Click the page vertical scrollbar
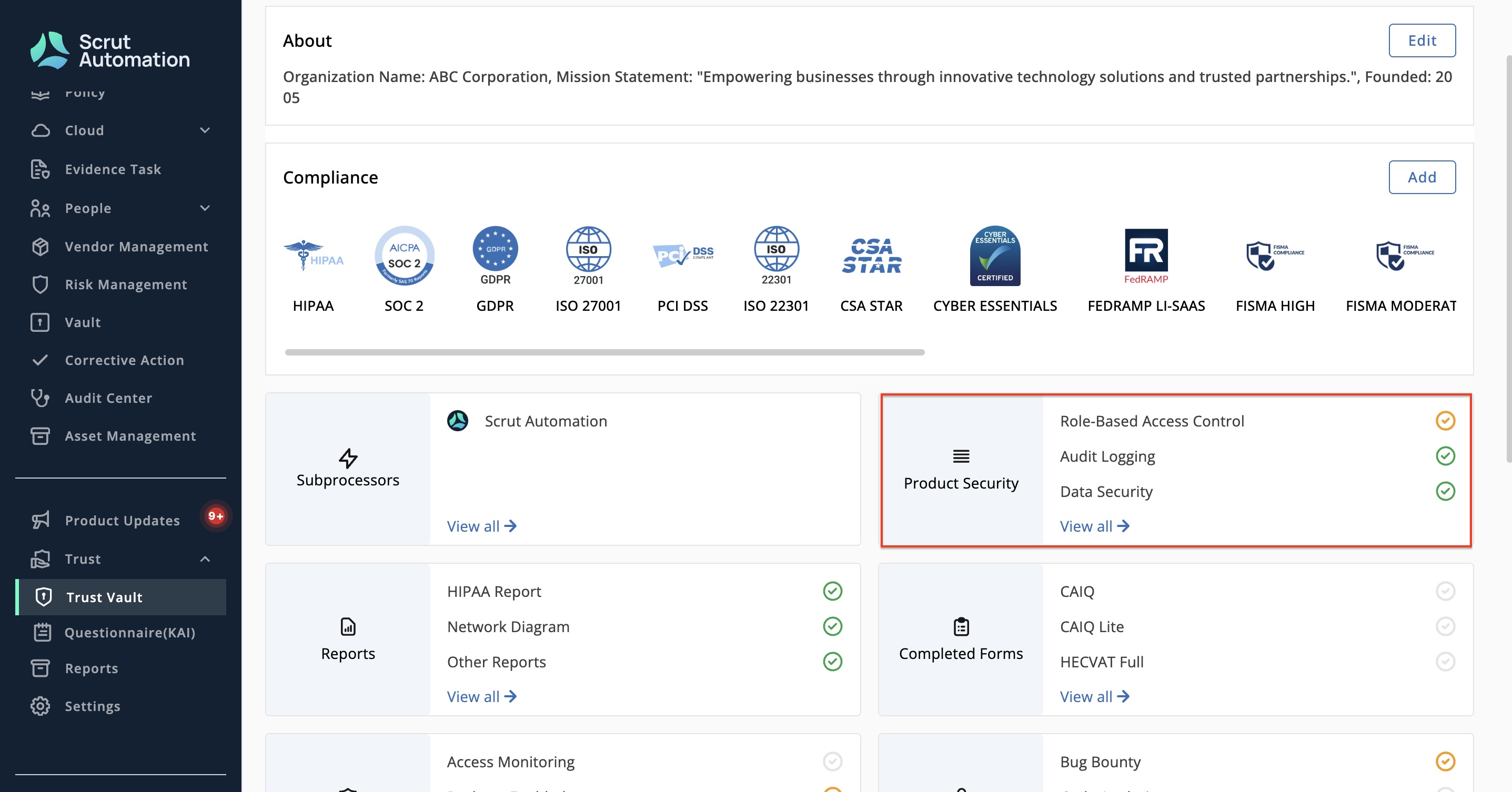Viewport: 1512px width, 792px height. pos(1508,258)
